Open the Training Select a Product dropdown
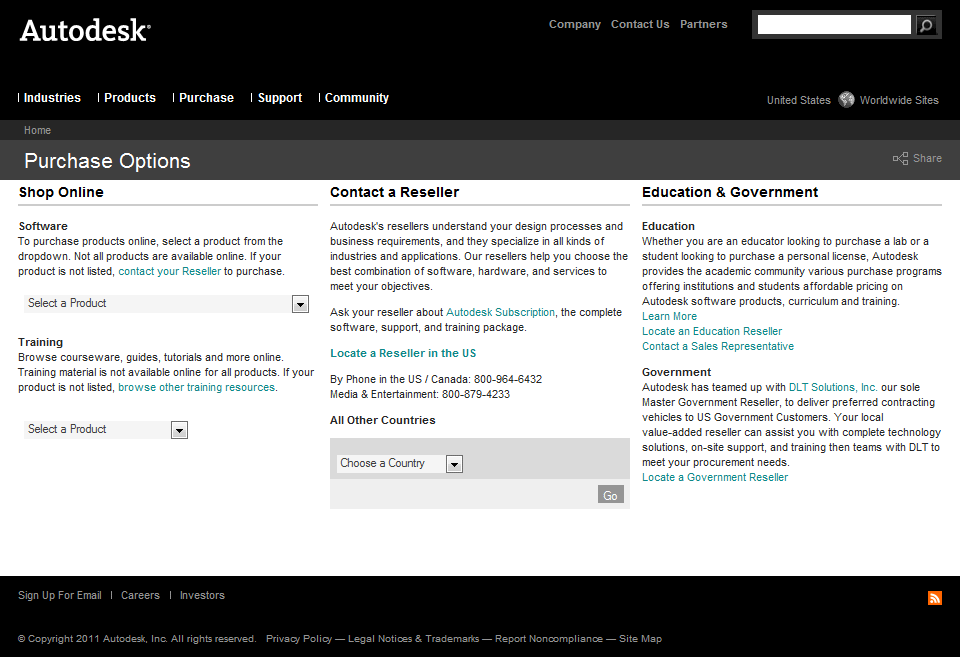This screenshot has width=960, height=657. coord(106,430)
